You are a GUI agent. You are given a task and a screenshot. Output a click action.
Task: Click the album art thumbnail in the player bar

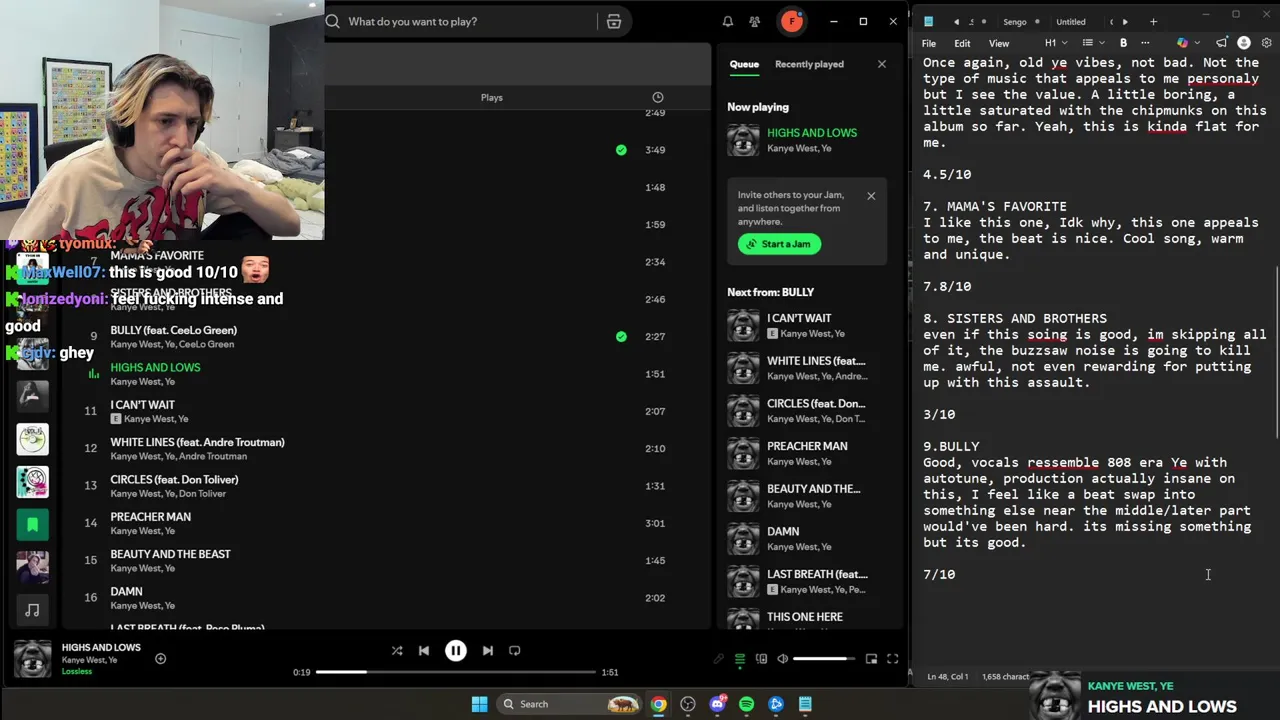(32, 659)
